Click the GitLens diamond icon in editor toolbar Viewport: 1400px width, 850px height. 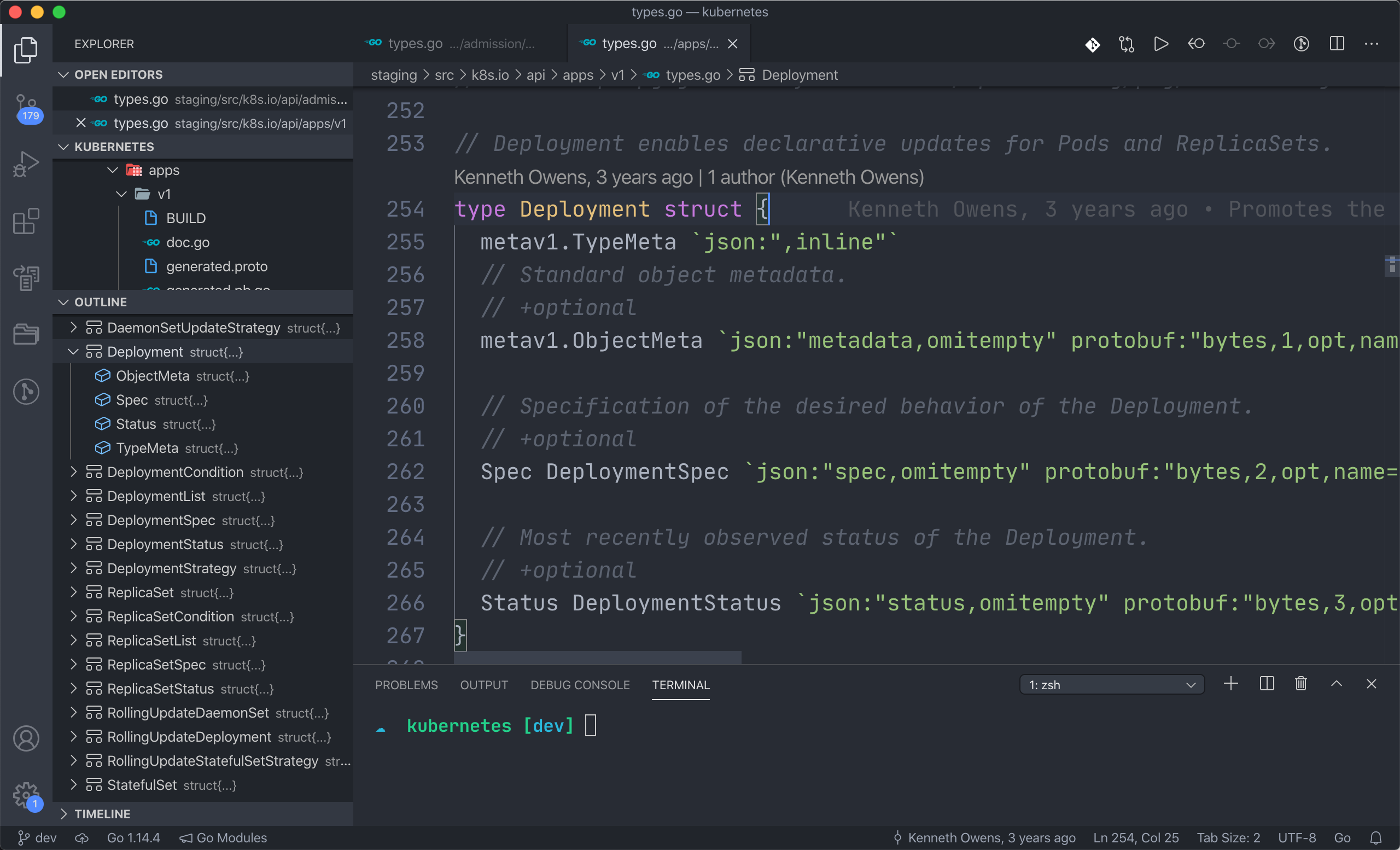[x=1092, y=44]
